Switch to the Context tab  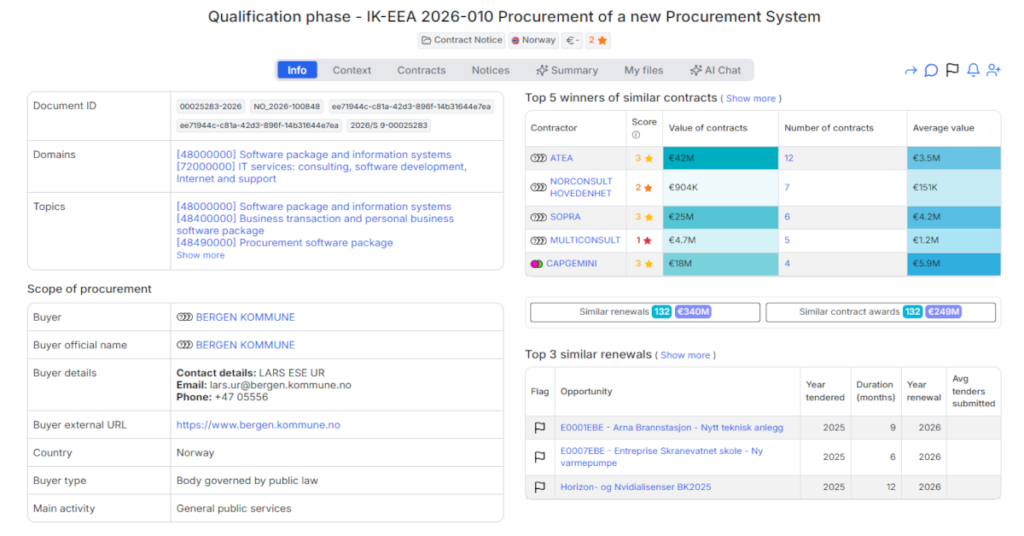pos(351,70)
